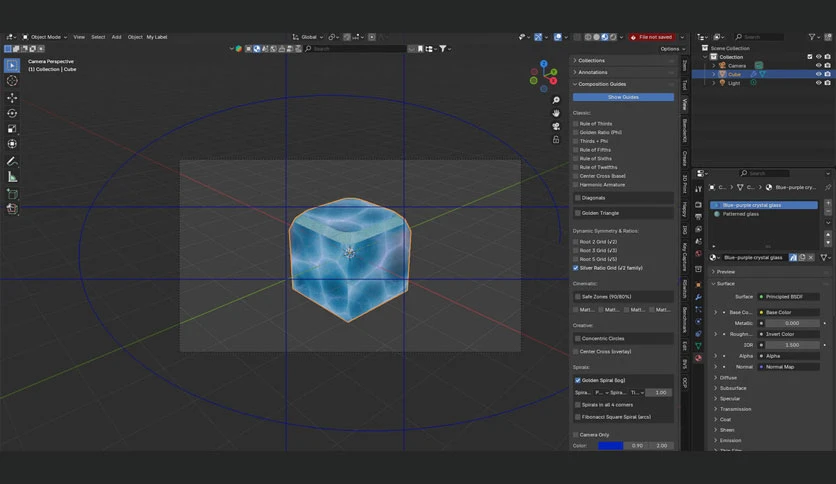Screen dimensions: 836x484
Task: Click the viewport zoom magnifier icon
Action: [x=556, y=100]
